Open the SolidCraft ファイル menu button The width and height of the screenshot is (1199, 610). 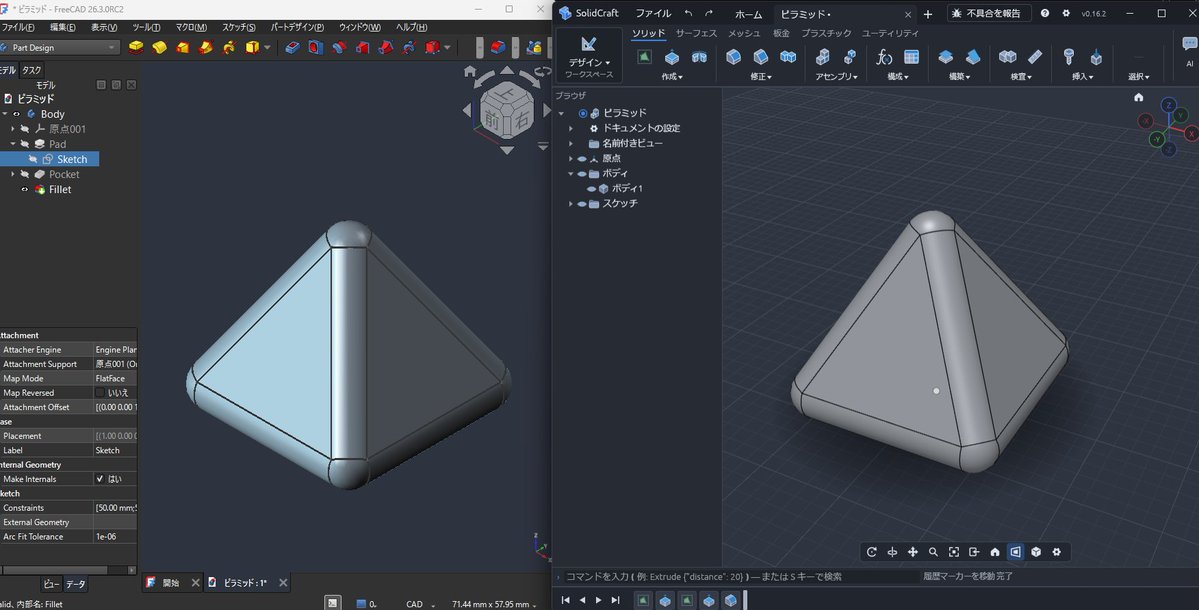click(x=653, y=13)
